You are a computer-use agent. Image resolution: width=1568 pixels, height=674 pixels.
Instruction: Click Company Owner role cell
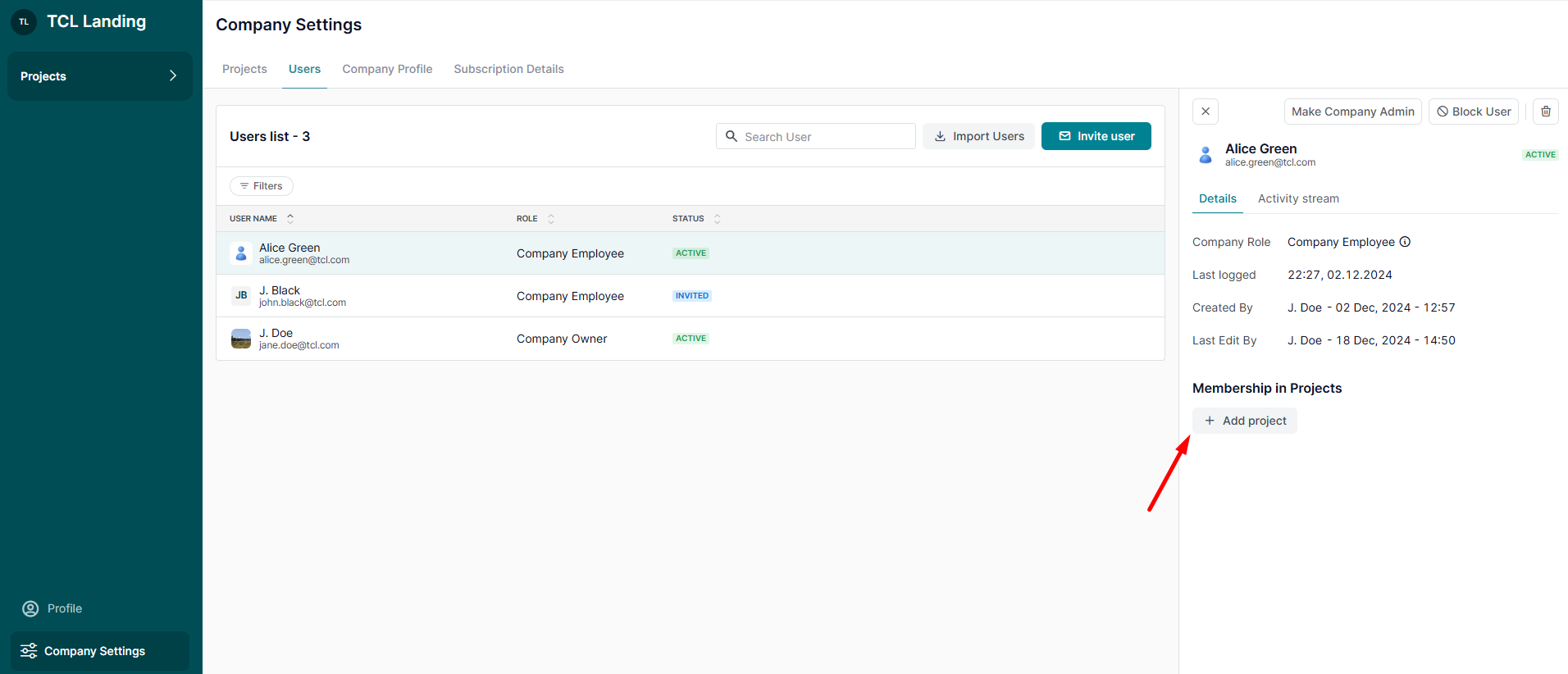coord(562,339)
